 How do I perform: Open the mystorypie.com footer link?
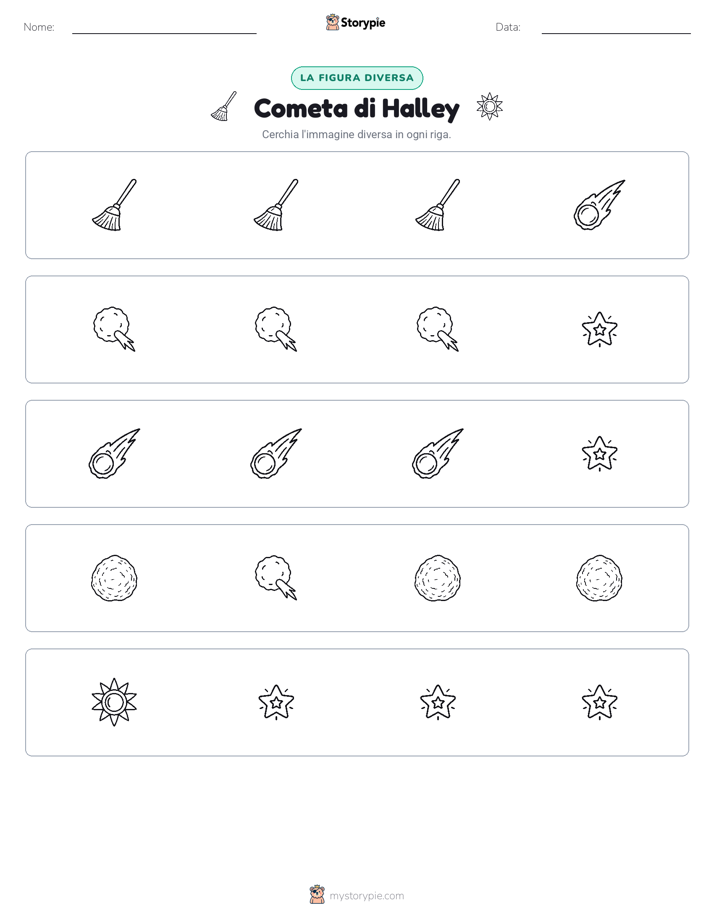366,896
